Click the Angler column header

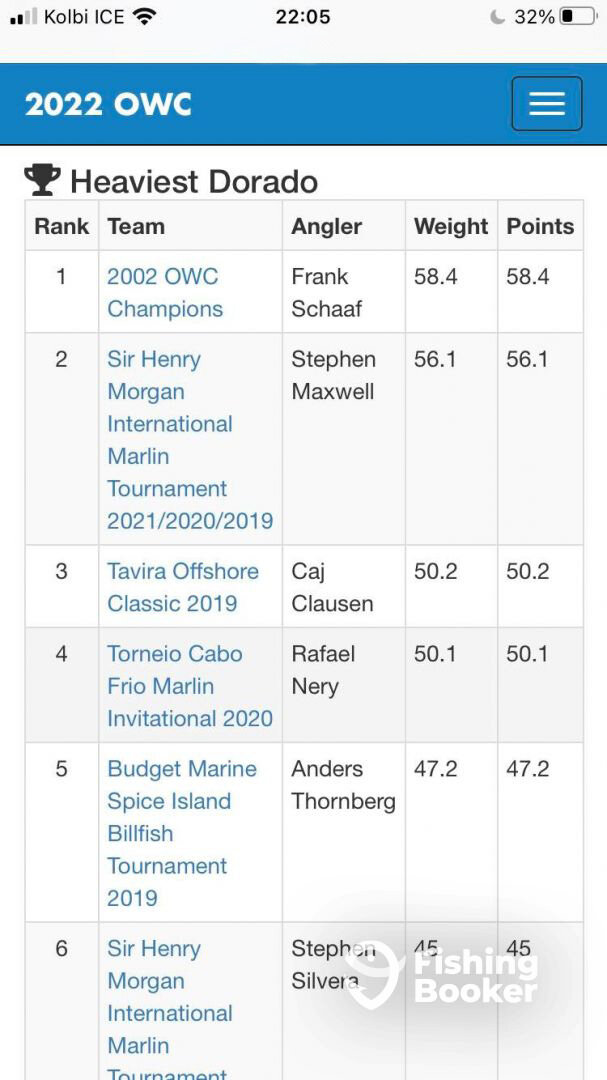pyautogui.click(x=326, y=226)
